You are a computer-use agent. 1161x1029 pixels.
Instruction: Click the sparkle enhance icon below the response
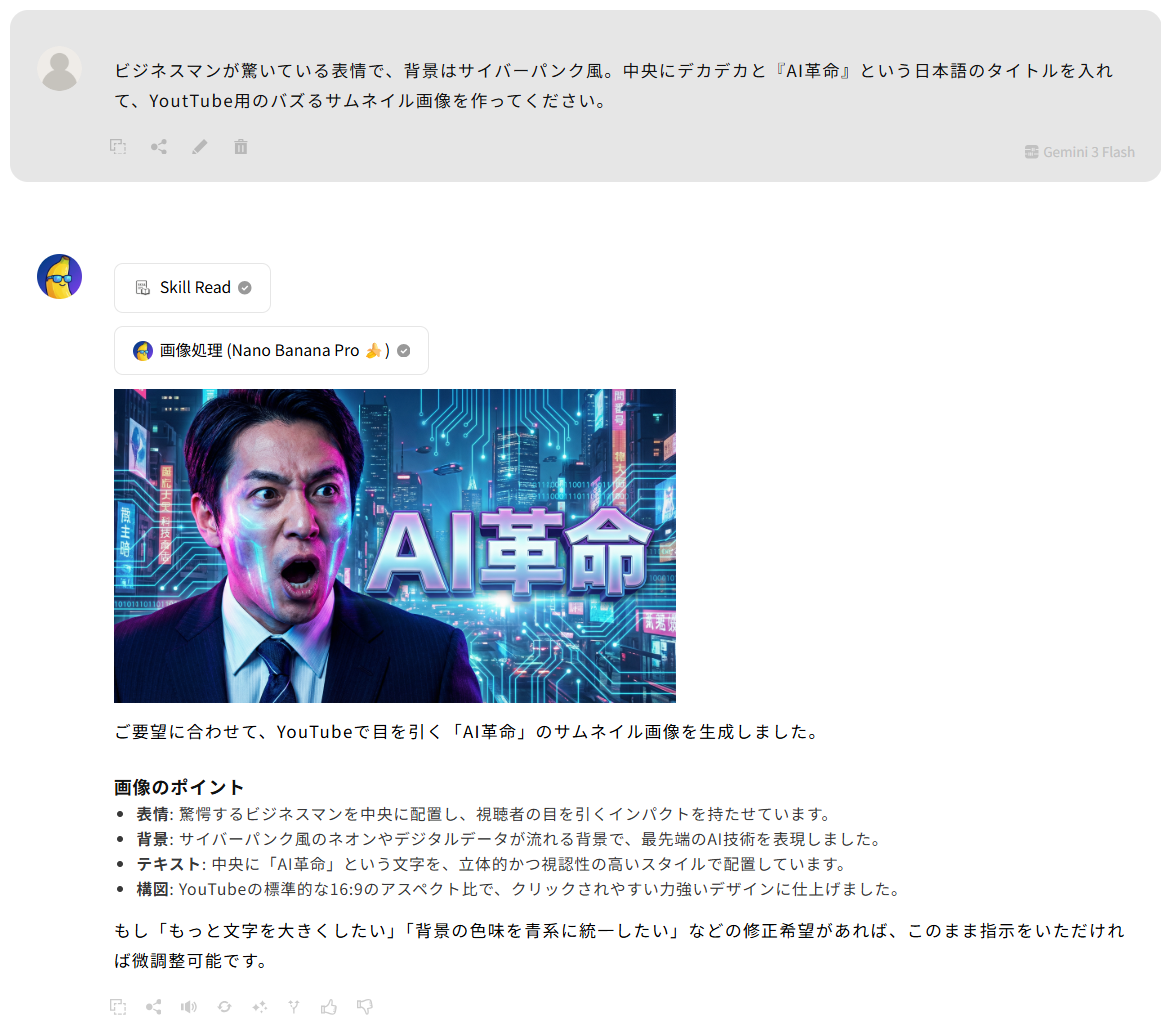coord(259,1007)
